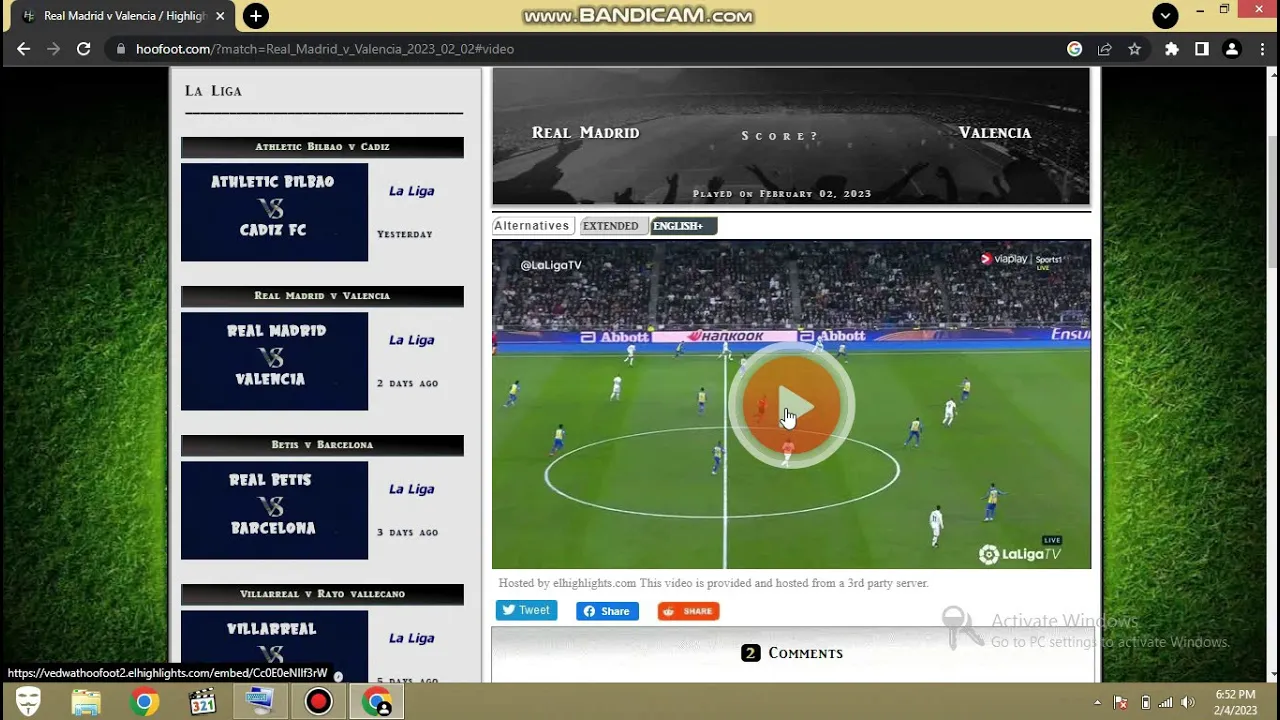Image resolution: width=1280 pixels, height=720 pixels.
Task: Click the Comments section heading
Action: tap(792, 653)
